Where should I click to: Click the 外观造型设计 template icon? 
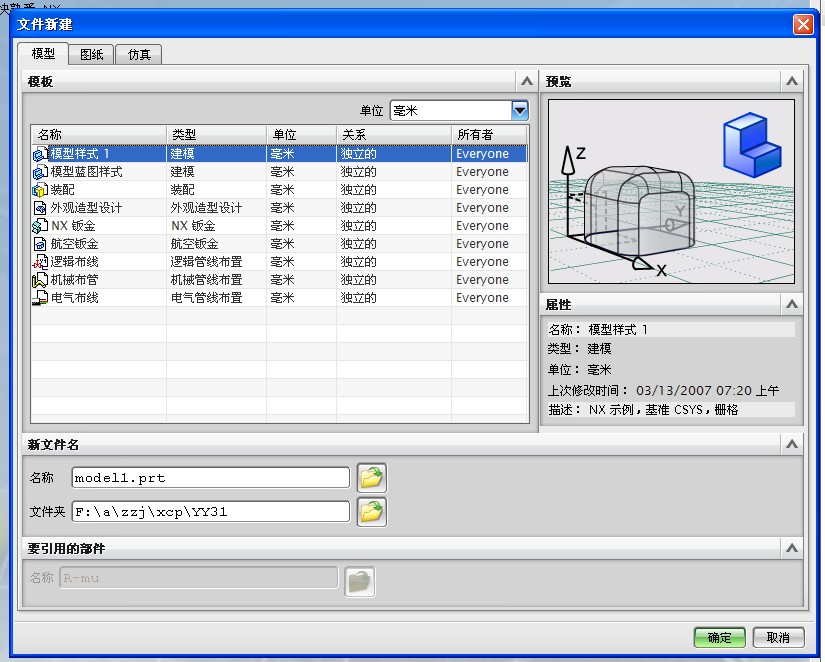(40, 208)
